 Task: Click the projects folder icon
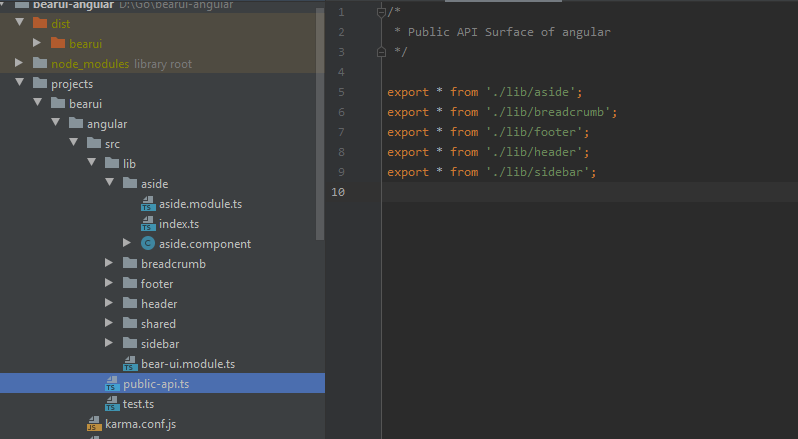40,83
